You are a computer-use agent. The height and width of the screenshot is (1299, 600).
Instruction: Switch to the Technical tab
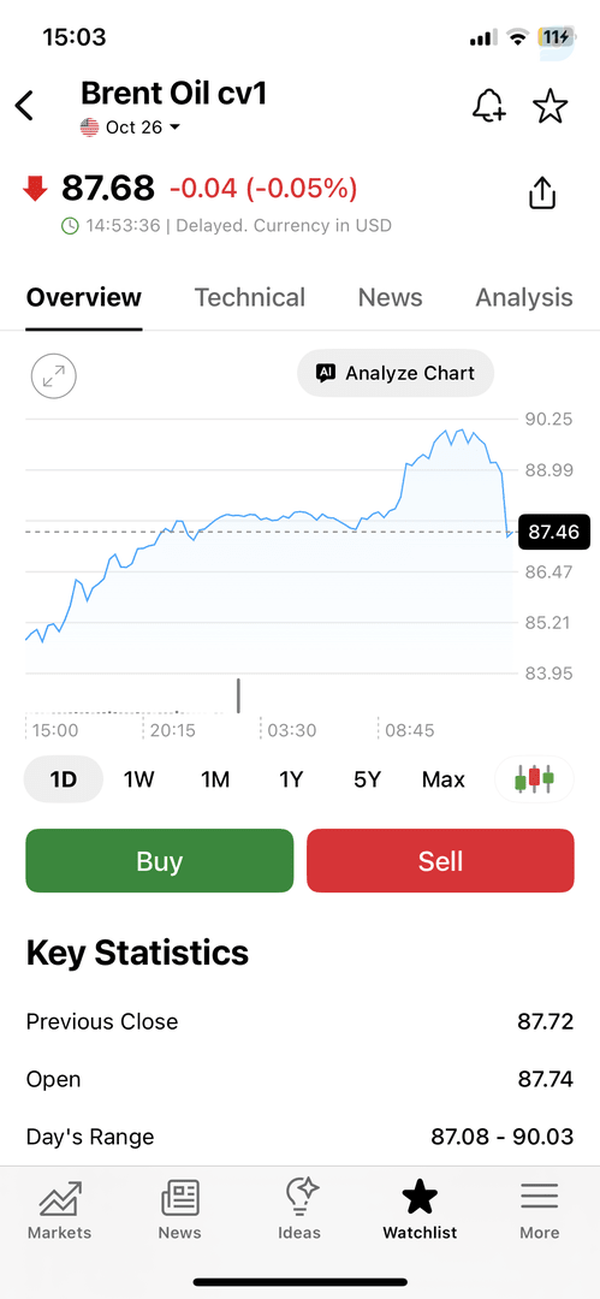(250, 297)
